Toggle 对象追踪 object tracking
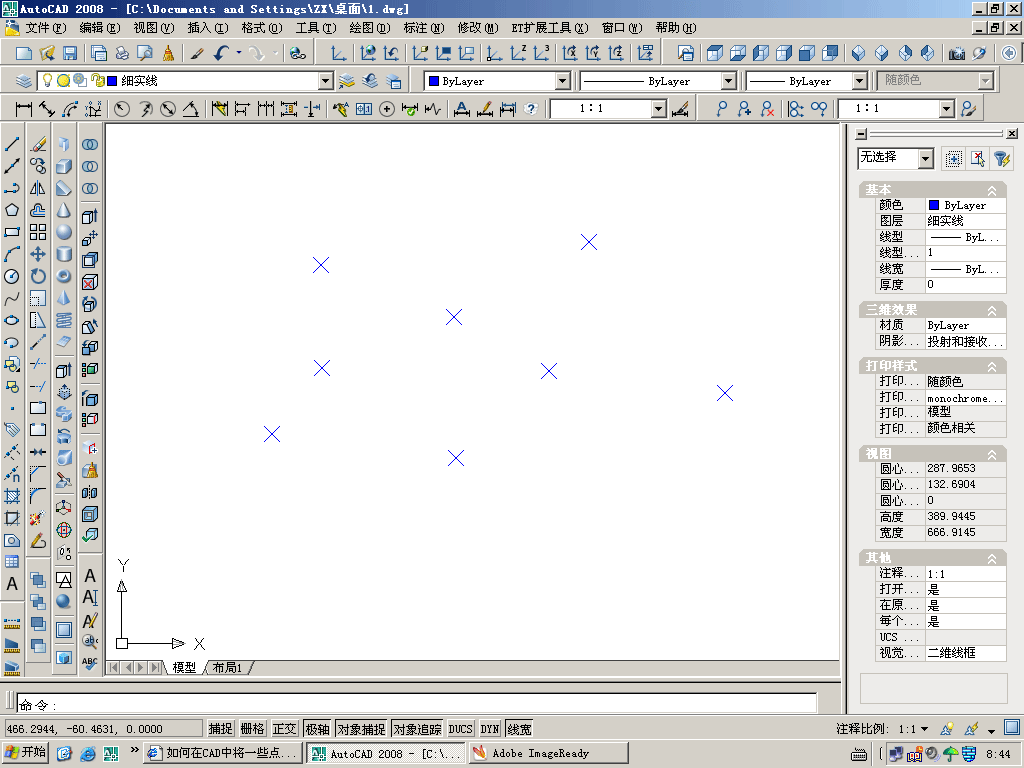Screen dimensions: 1024x768 tap(417, 729)
